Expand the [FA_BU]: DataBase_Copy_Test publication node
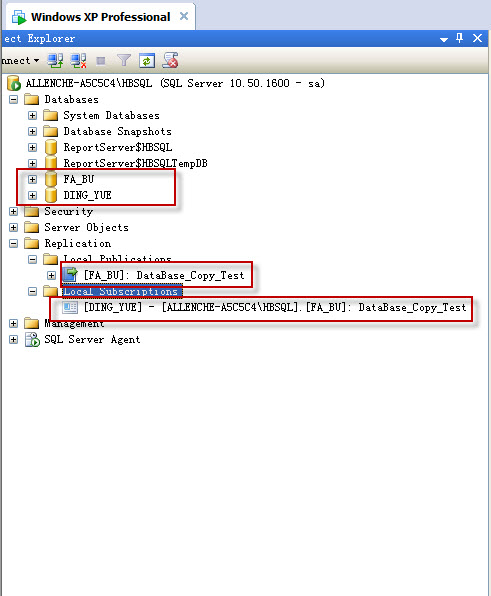 click(52, 275)
